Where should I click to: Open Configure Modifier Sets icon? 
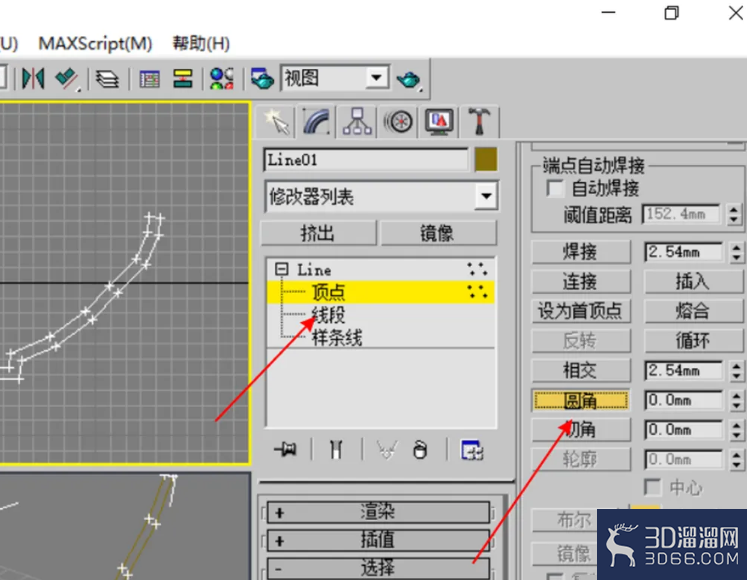472,450
